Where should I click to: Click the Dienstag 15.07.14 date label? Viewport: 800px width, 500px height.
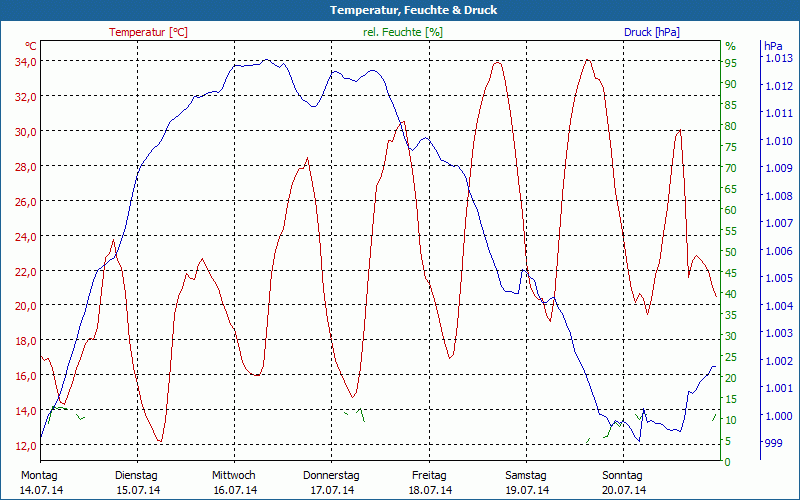(137, 482)
